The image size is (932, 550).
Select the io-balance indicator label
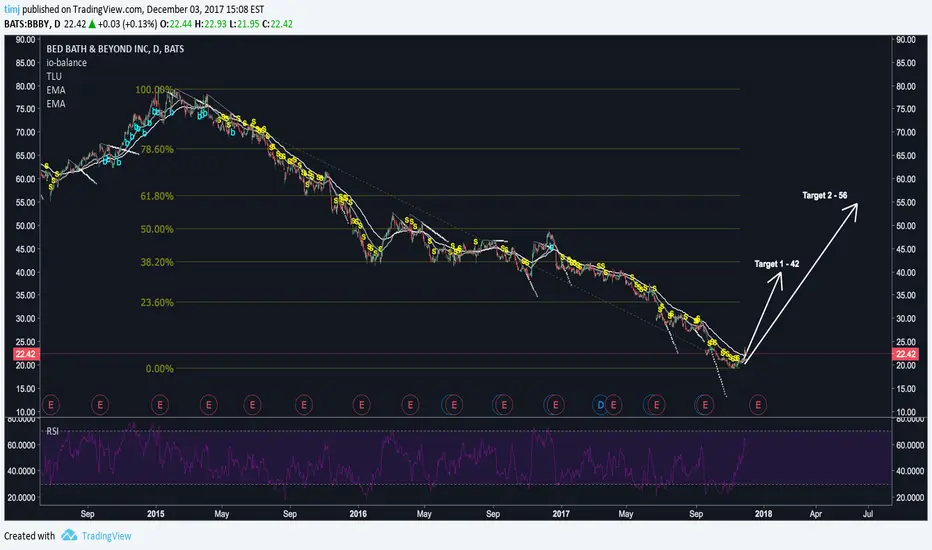67,62
